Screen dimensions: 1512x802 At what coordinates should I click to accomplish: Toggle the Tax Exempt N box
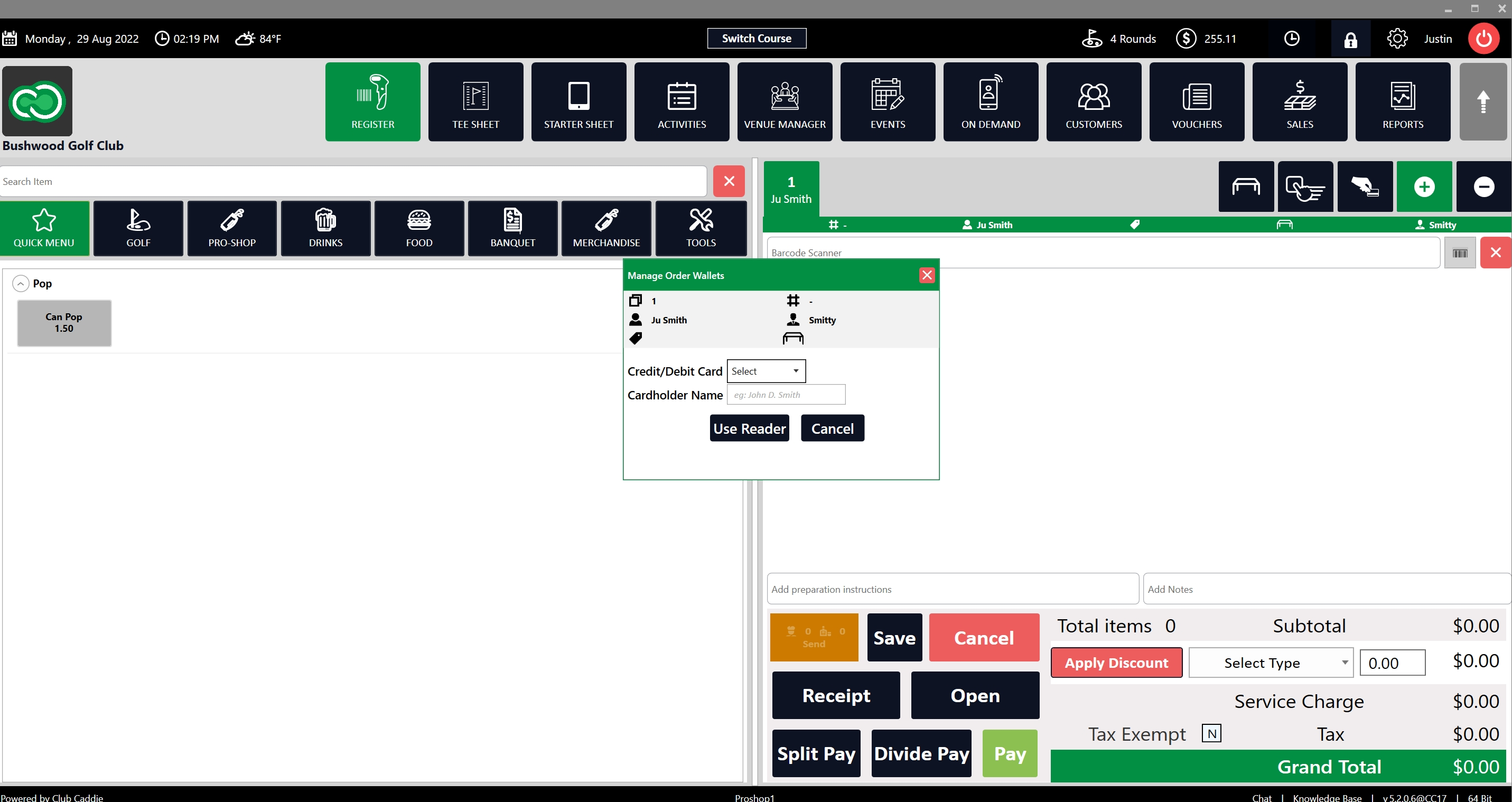pos(1211,733)
